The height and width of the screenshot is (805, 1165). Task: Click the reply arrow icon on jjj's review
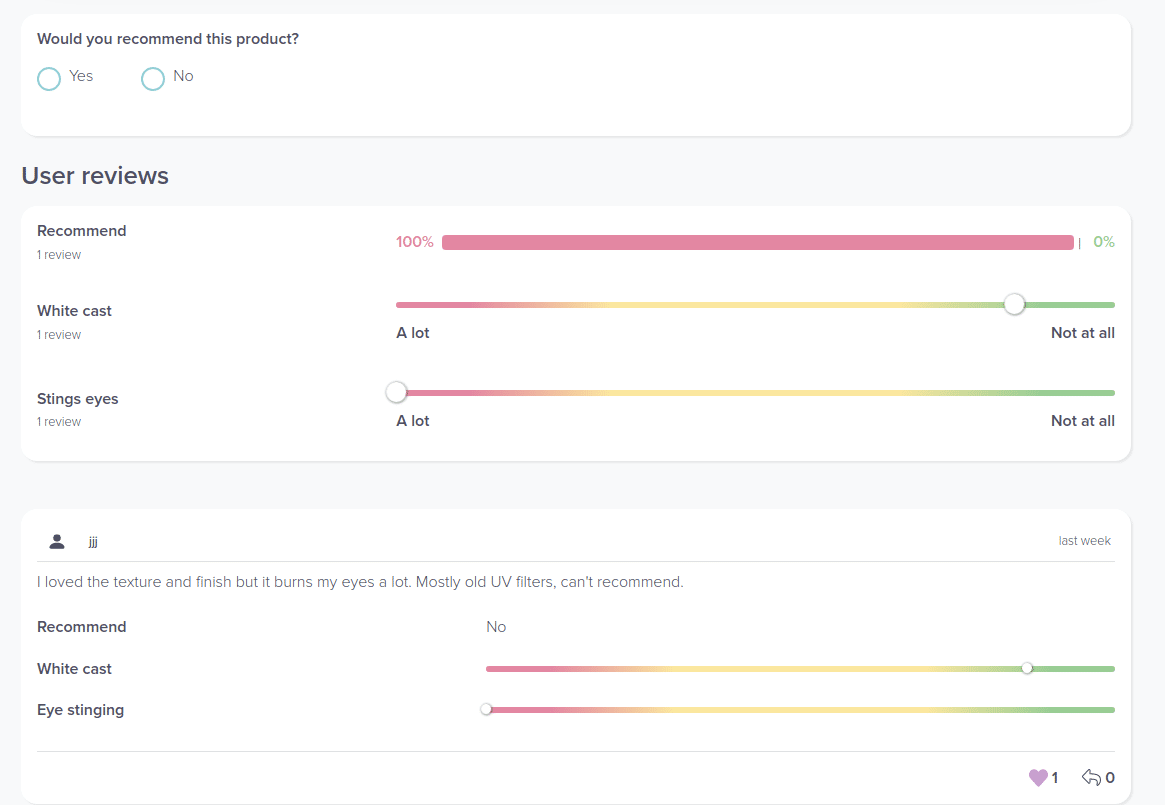coord(1091,777)
